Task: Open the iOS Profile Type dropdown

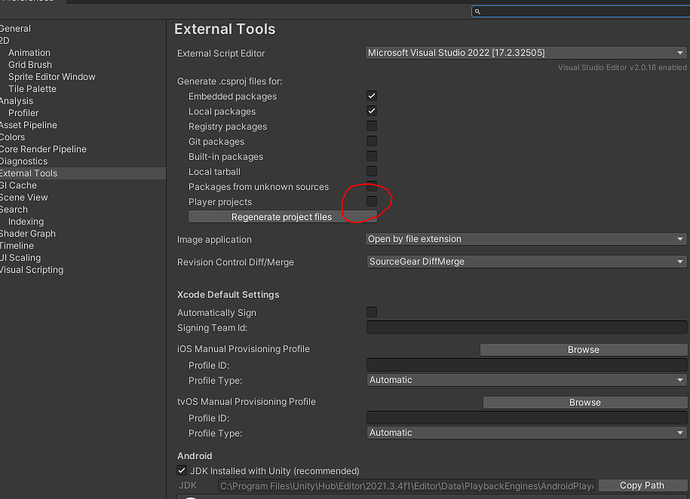Action: [525, 380]
